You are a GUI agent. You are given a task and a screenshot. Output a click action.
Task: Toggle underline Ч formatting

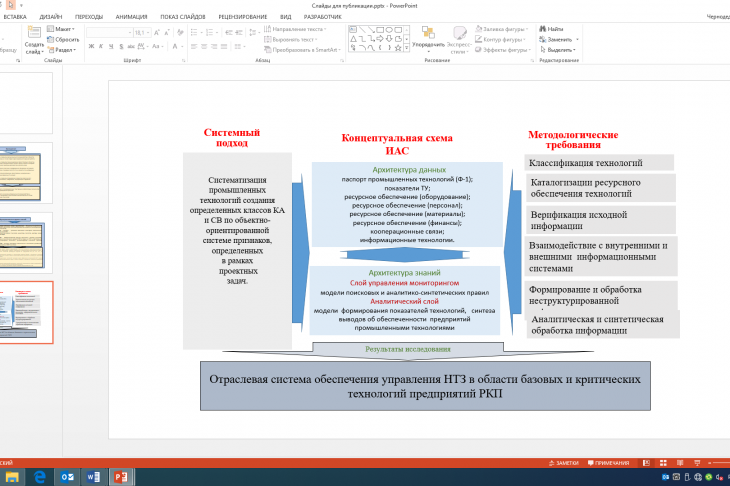[111, 46]
